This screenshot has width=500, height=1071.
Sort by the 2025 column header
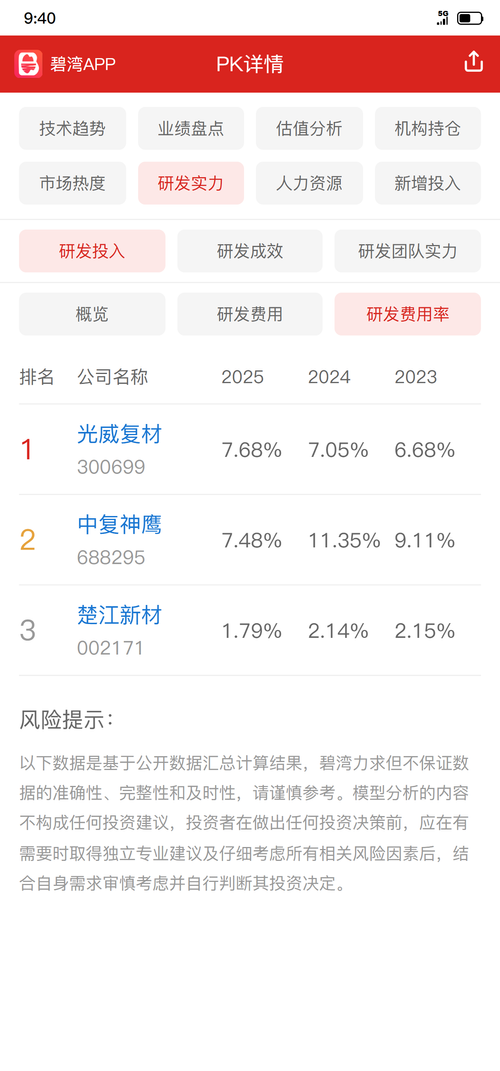pyautogui.click(x=242, y=377)
